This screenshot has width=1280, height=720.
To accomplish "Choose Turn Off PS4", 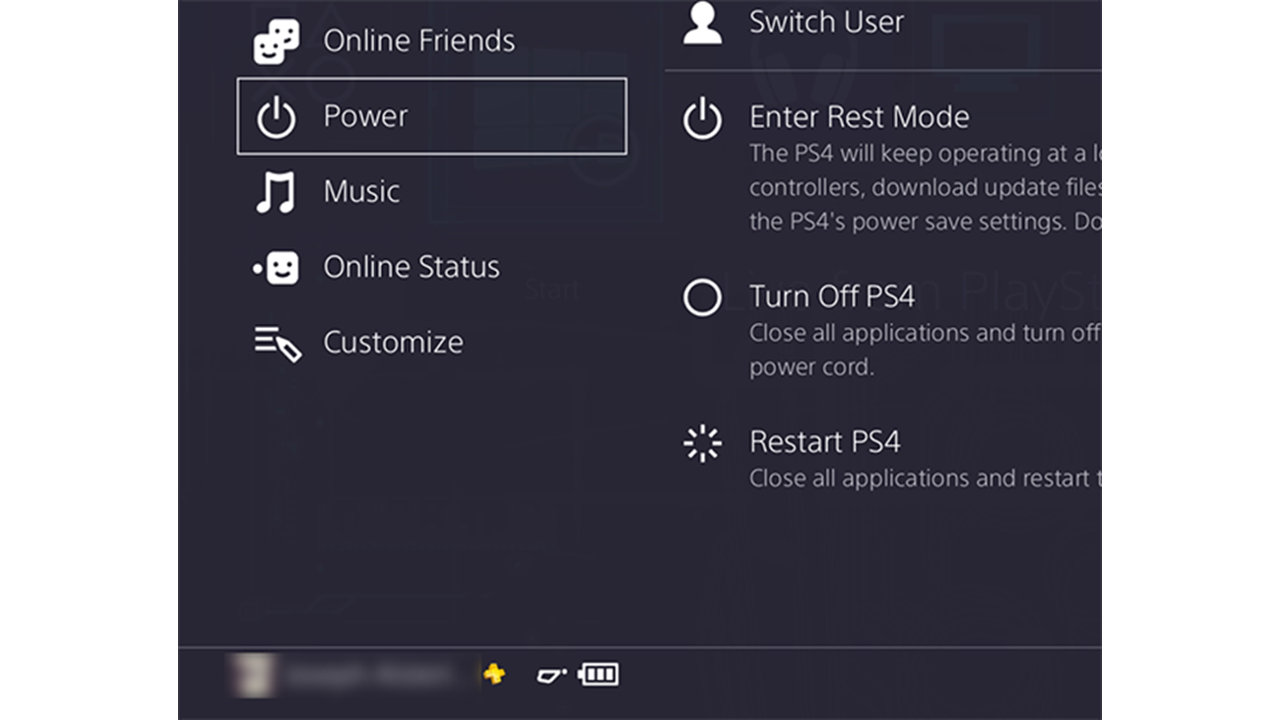I will tap(832, 296).
